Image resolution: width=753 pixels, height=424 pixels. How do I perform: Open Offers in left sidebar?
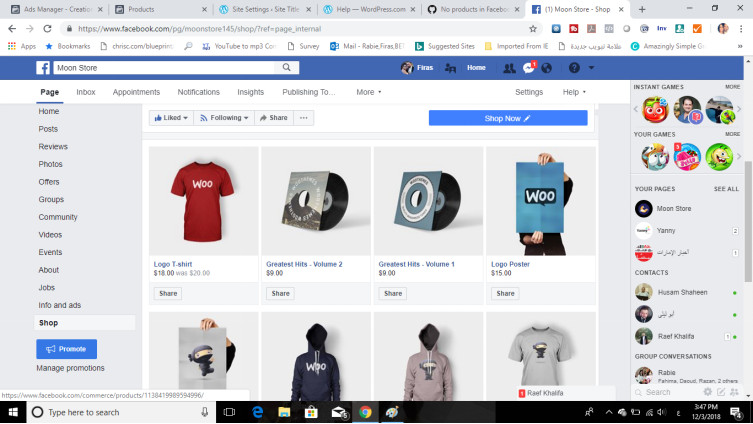click(x=49, y=182)
